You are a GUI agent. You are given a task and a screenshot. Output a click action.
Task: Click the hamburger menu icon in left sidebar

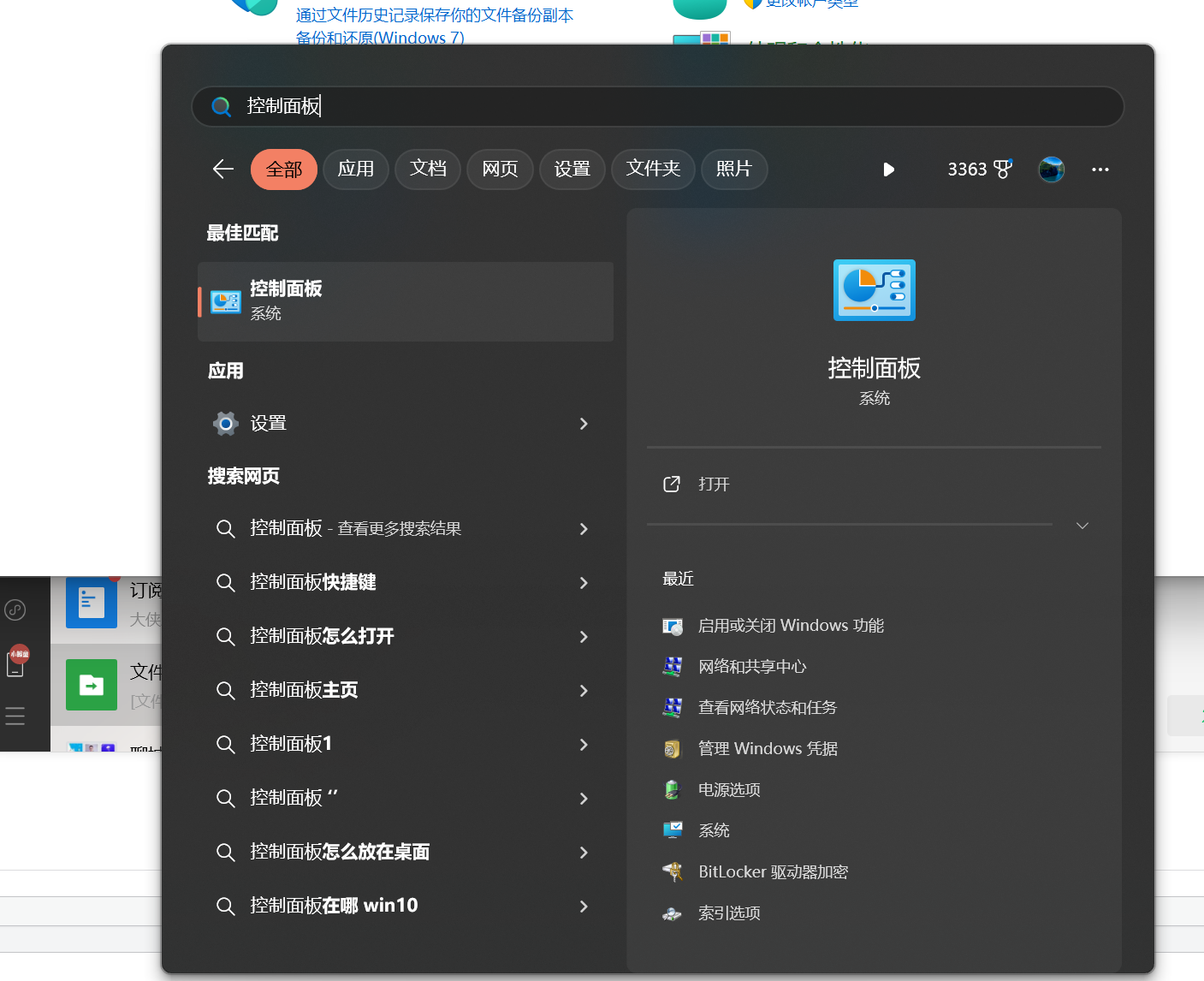point(15,716)
